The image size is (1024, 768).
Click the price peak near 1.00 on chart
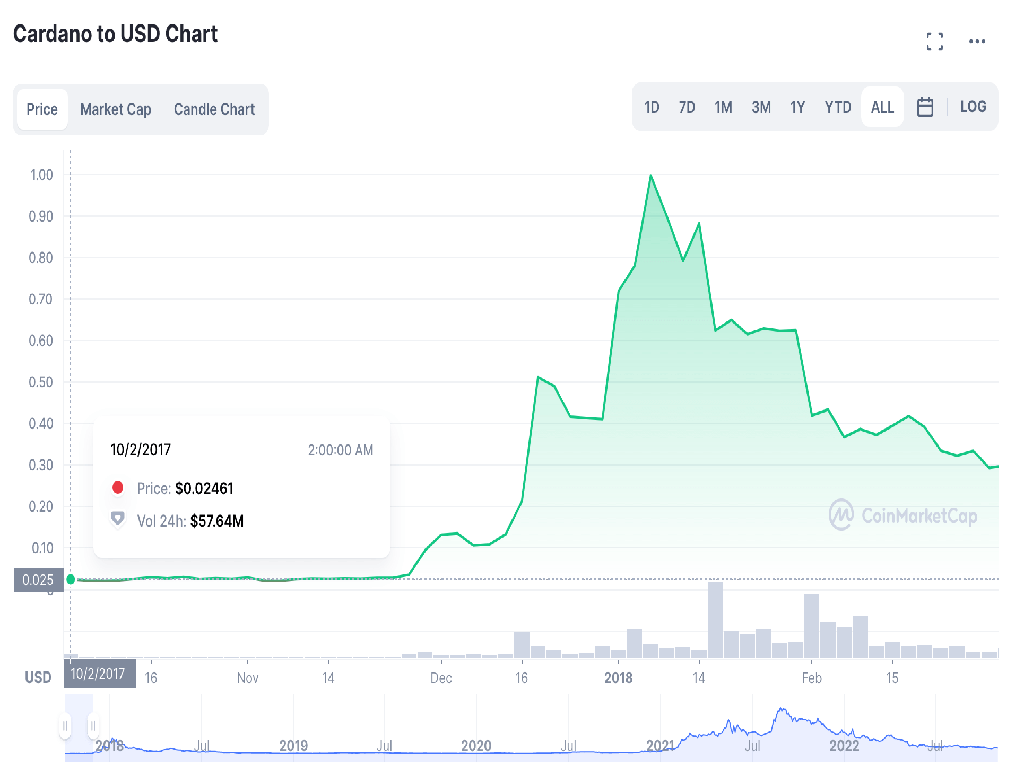pyautogui.click(x=651, y=176)
